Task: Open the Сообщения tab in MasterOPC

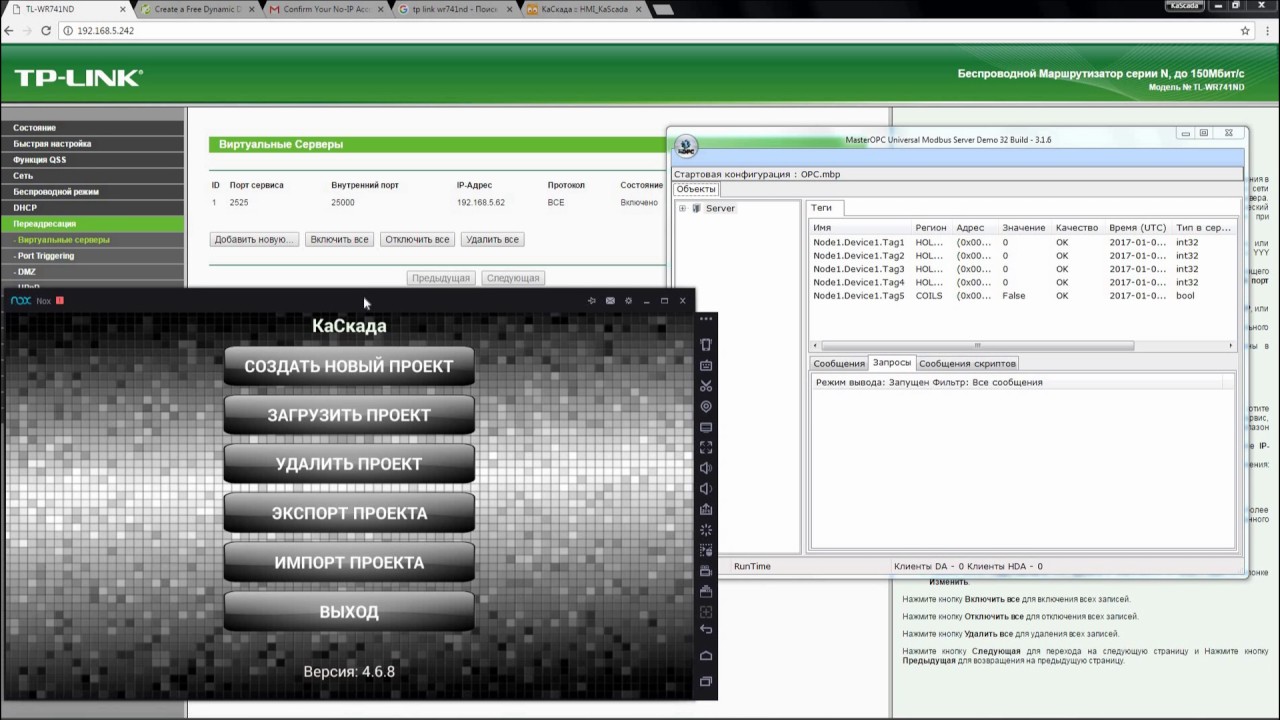Action: click(839, 363)
